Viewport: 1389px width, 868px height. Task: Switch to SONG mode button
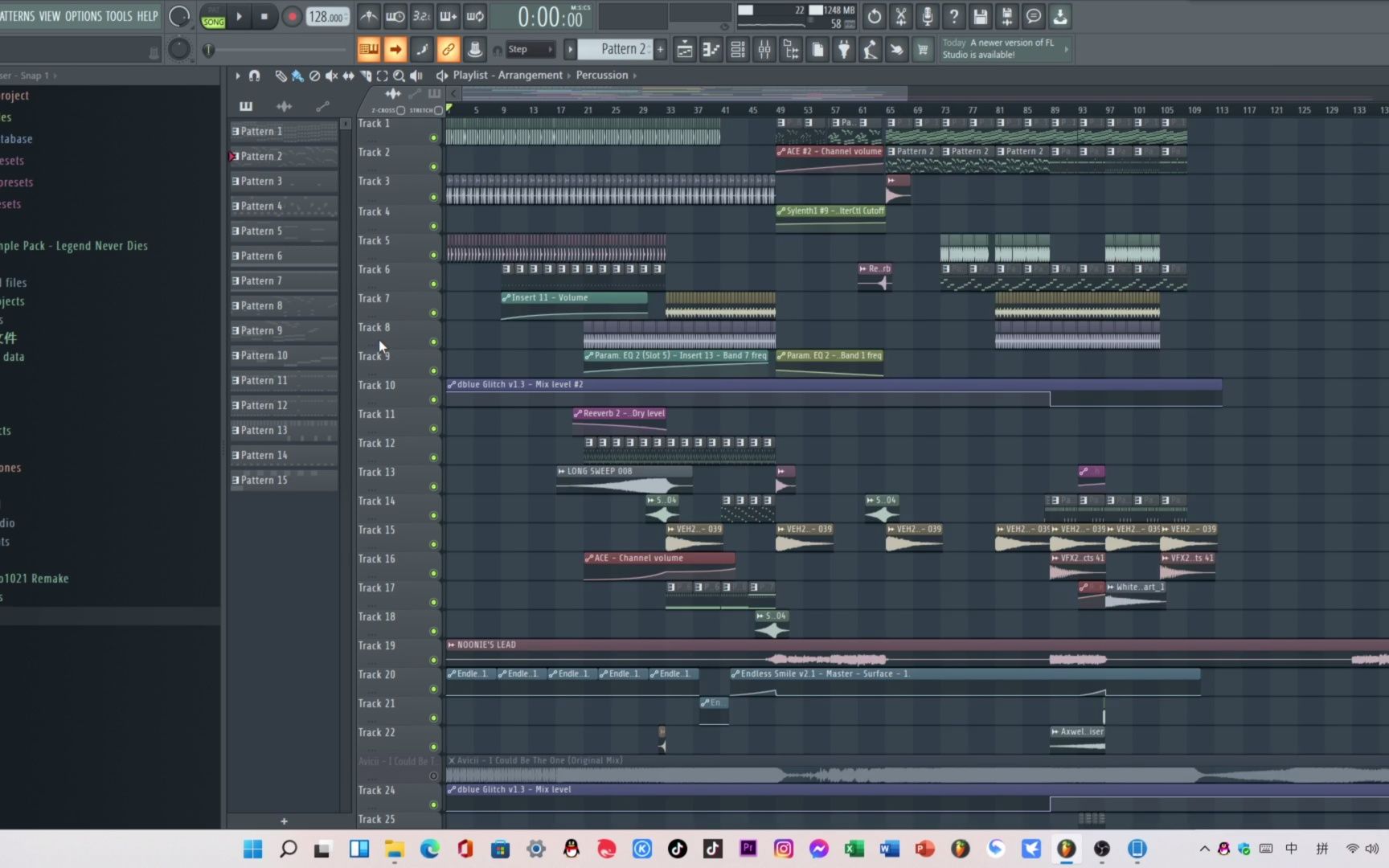(x=213, y=22)
